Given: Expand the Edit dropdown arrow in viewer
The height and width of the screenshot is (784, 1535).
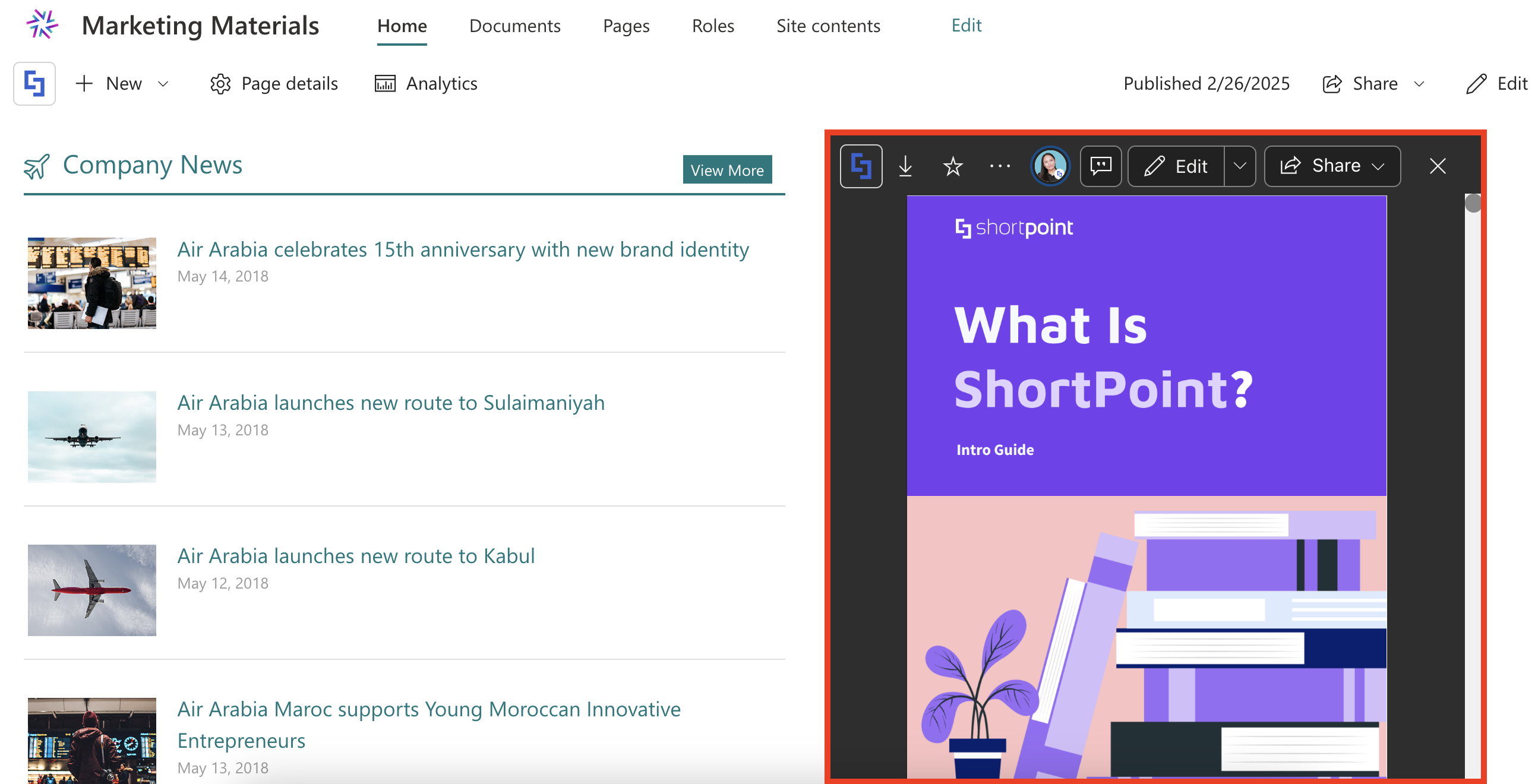Looking at the screenshot, I should [1239, 166].
